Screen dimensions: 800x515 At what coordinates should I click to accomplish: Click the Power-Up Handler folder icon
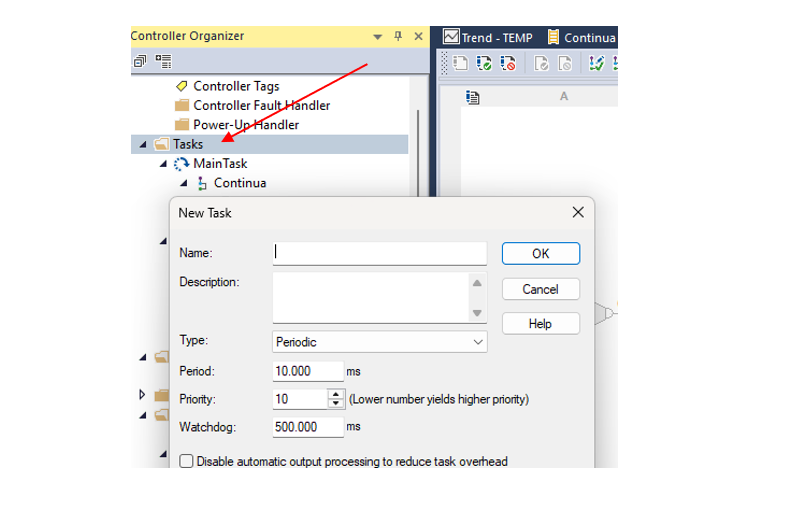click(x=182, y=125)
